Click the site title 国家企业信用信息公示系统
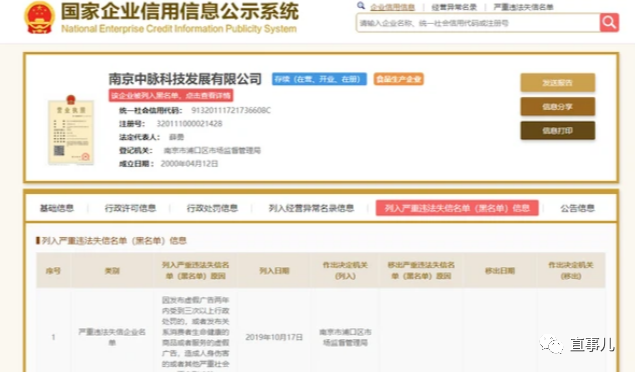This screenshot has width=635, height=372. coord(180,11)
